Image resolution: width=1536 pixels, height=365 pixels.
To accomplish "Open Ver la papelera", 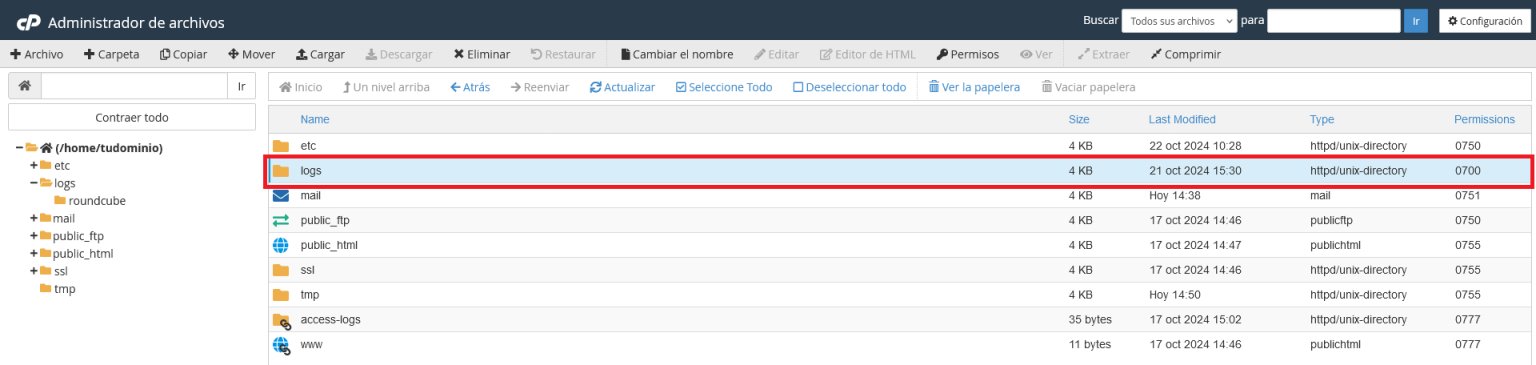I will (974, 87).
